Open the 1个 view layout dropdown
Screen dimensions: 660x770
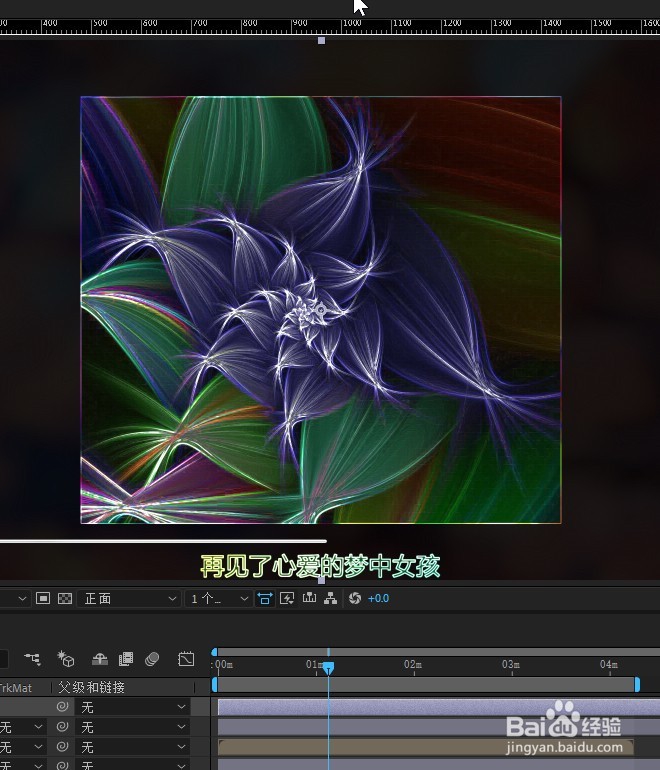tap(219, 599)
